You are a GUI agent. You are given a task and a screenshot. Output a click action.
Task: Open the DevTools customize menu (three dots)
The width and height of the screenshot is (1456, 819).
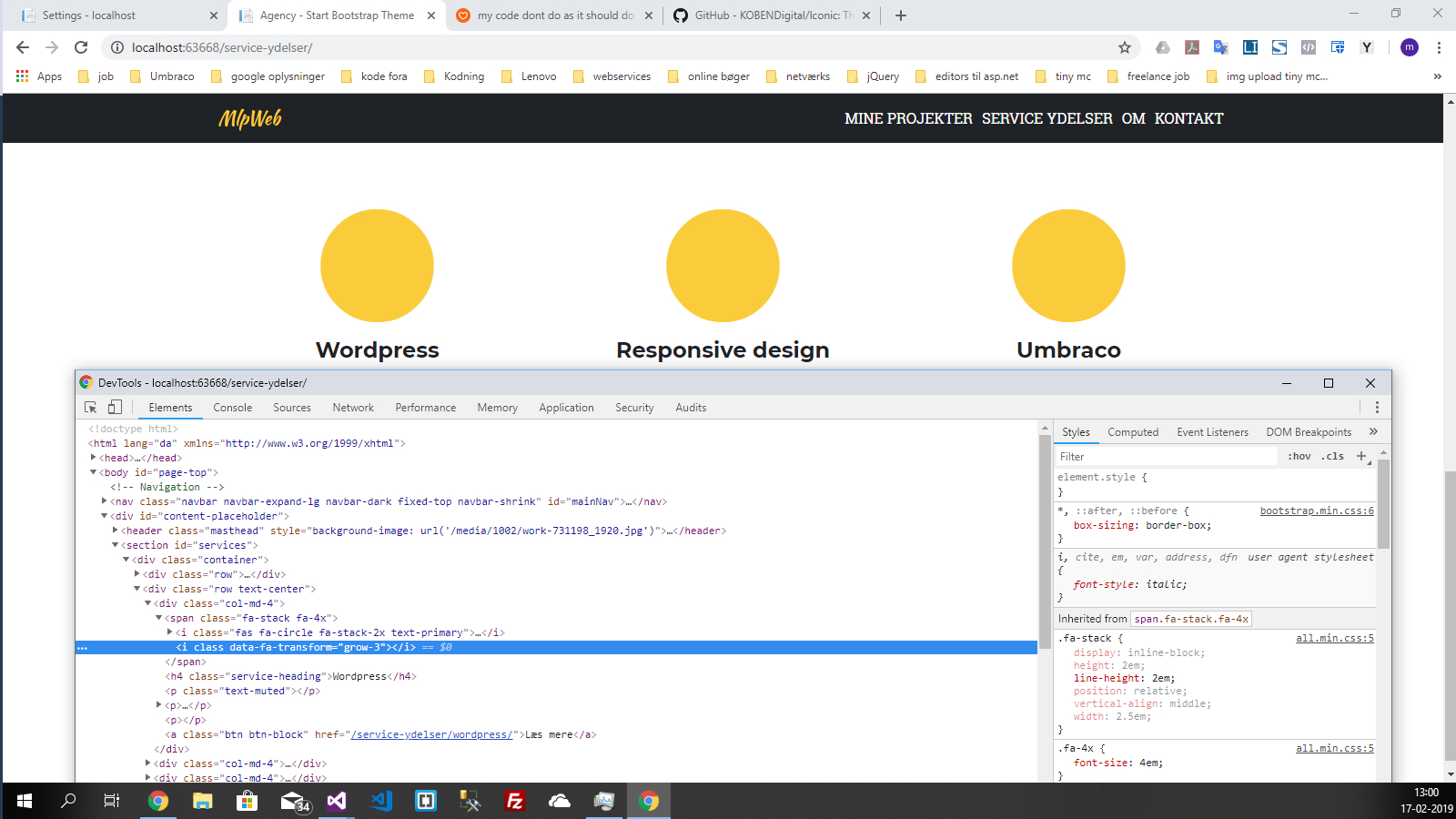pyautogui.click(x=1377, y=408)
